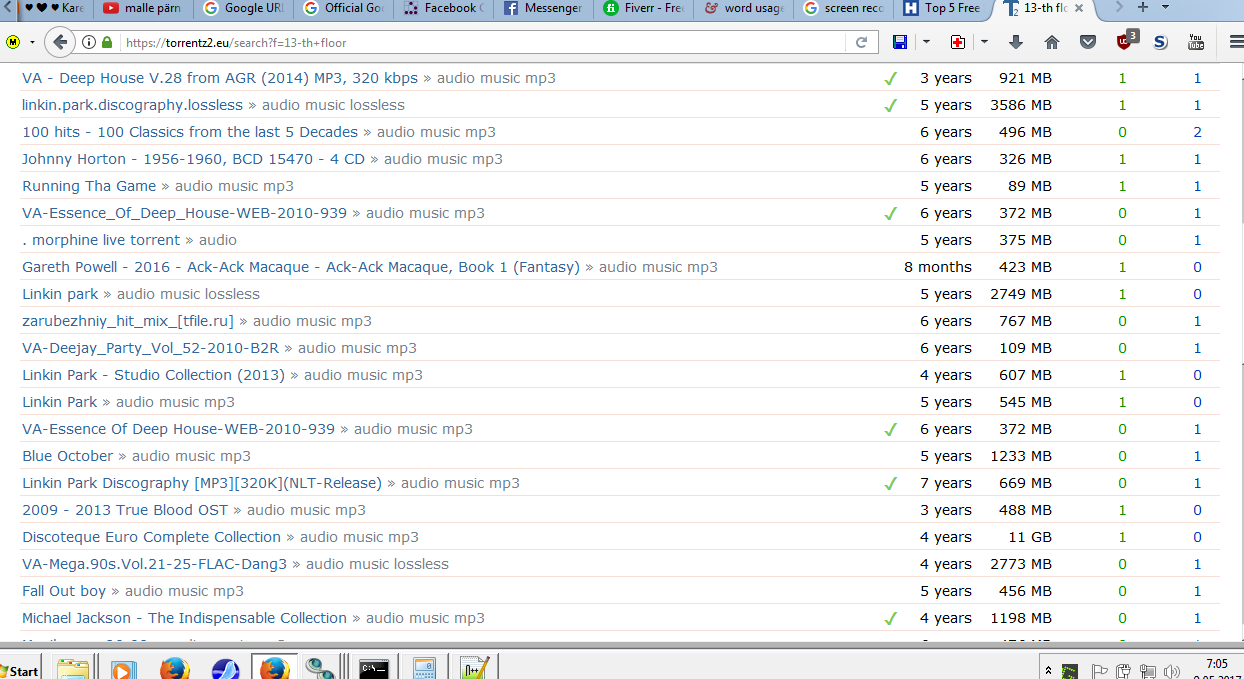The height and width of the screenshot is (679, 1244).
Task: Open VA - Deep House V.28 torrent link
Action: [220, 78]
